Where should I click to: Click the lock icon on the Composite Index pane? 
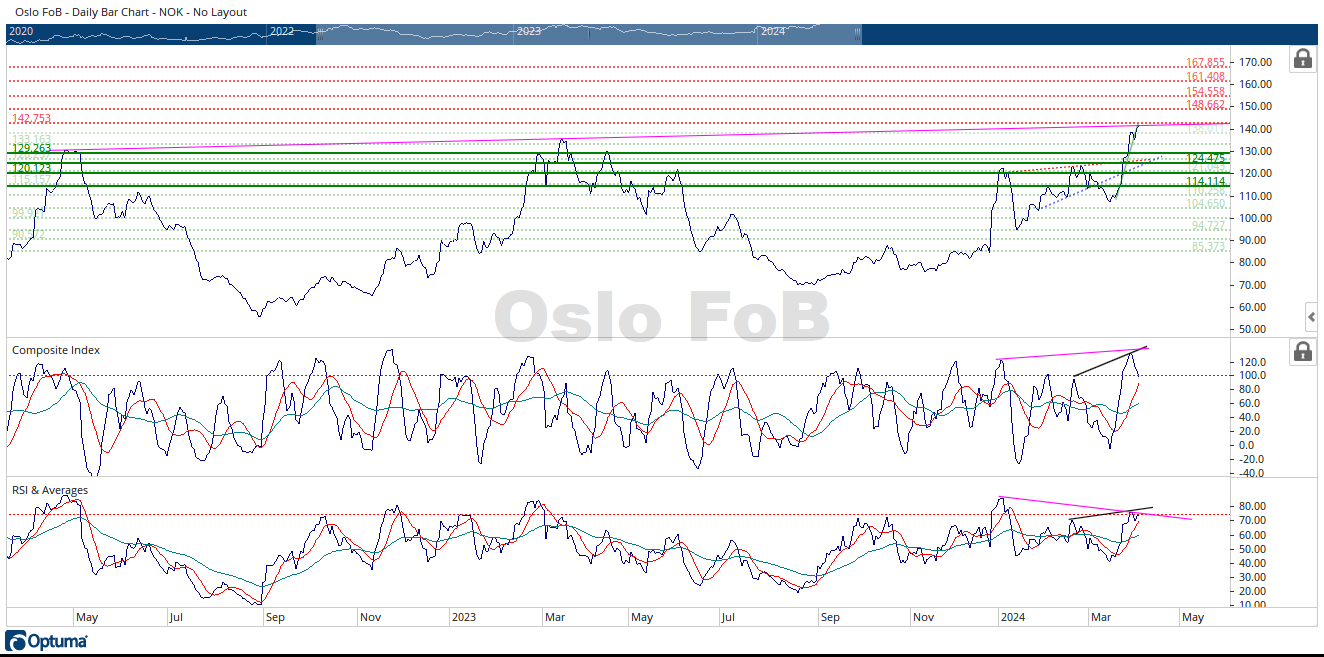pyautogui.click(x=1302, y=351)
